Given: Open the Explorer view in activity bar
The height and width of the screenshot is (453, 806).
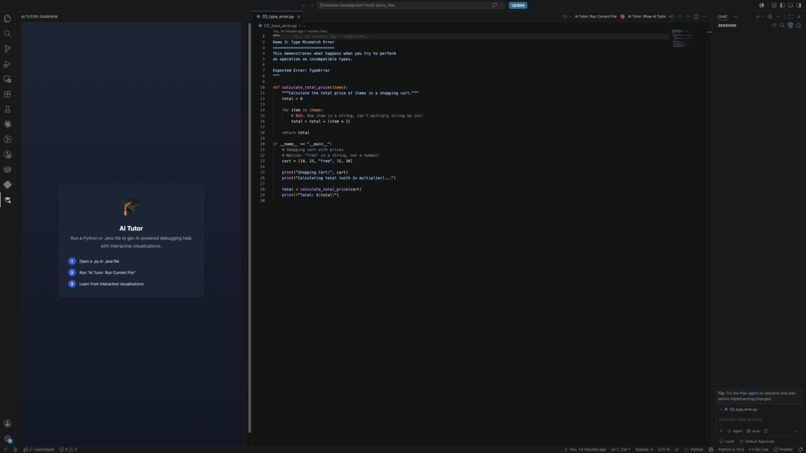Looking at the screenshot, I should [x=7, y=19].
